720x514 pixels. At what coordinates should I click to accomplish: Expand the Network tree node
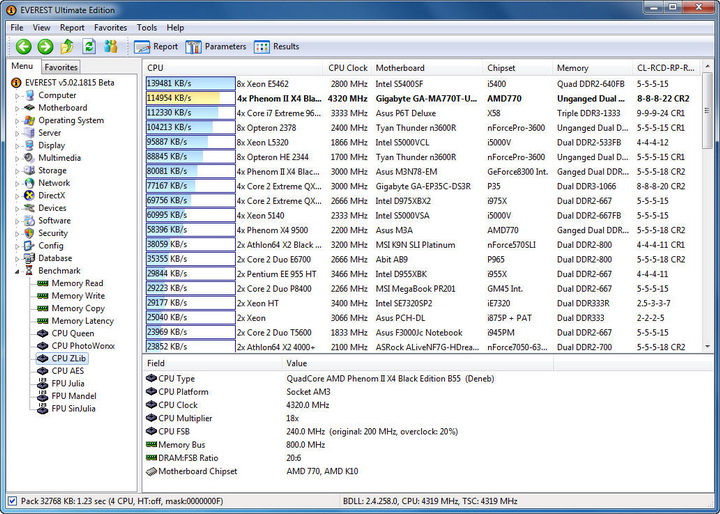point(17,184)
